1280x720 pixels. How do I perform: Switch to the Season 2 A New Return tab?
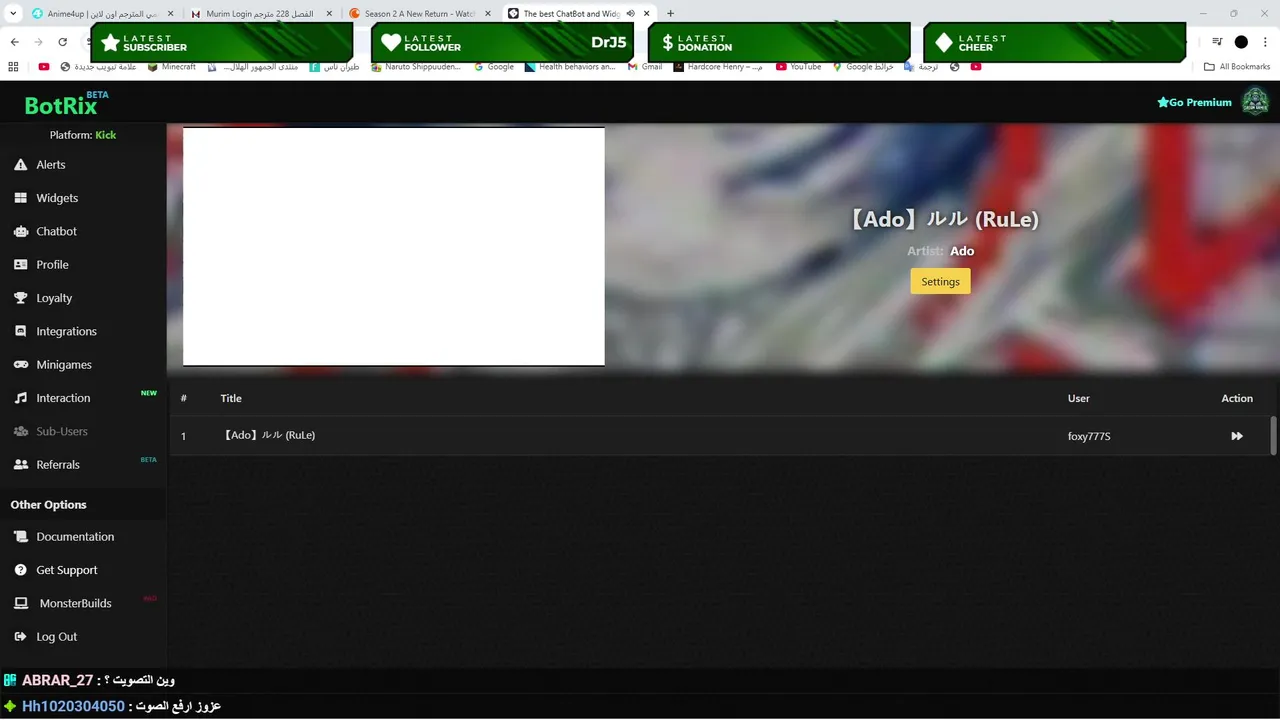[x=420, y=14]
